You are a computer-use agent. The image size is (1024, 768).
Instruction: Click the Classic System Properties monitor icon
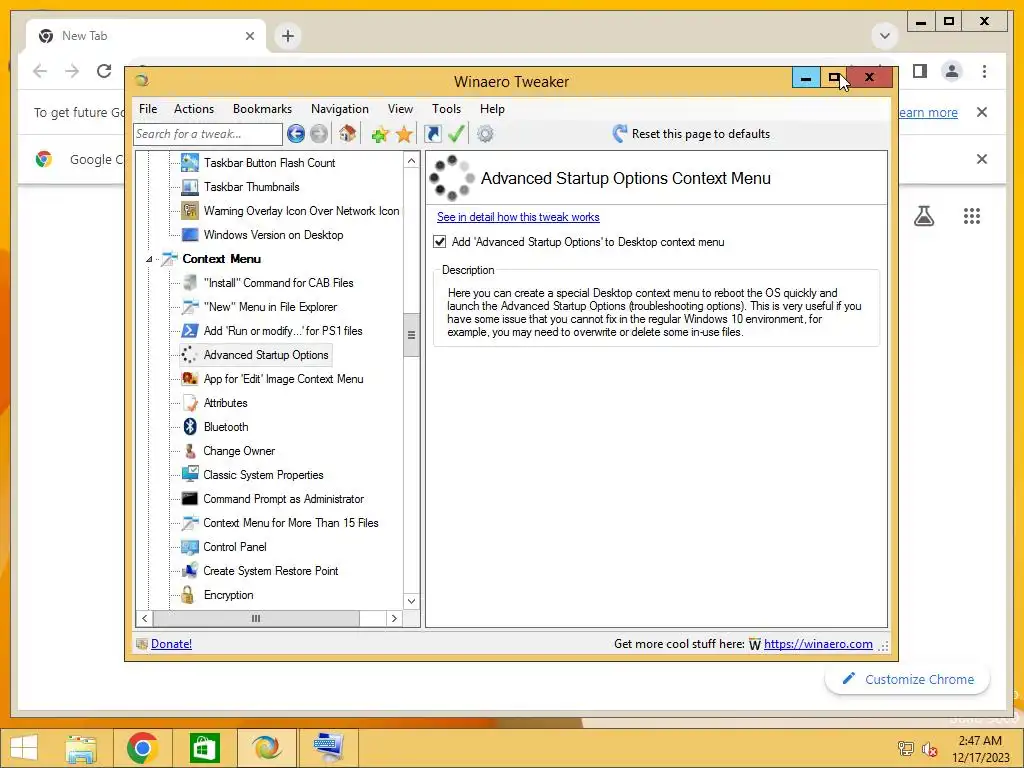tap(190, 474)
